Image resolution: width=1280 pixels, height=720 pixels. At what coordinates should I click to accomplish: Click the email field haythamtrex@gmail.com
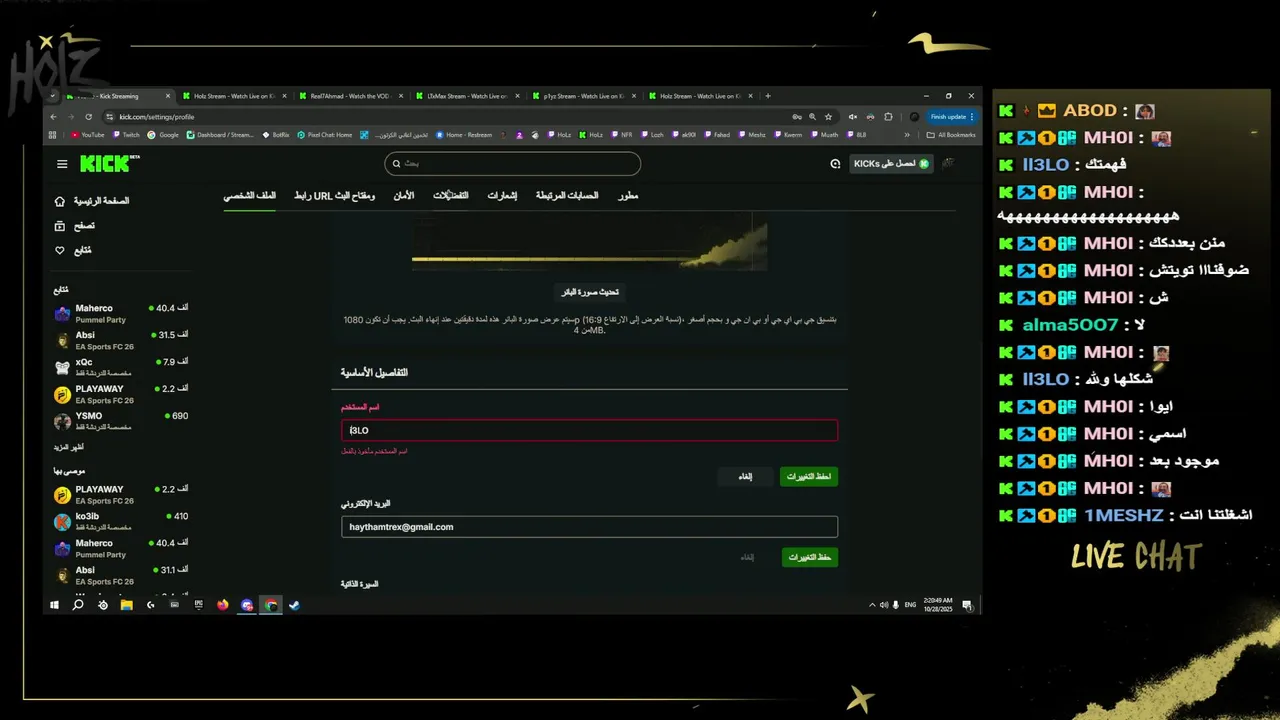click(589, 527)
